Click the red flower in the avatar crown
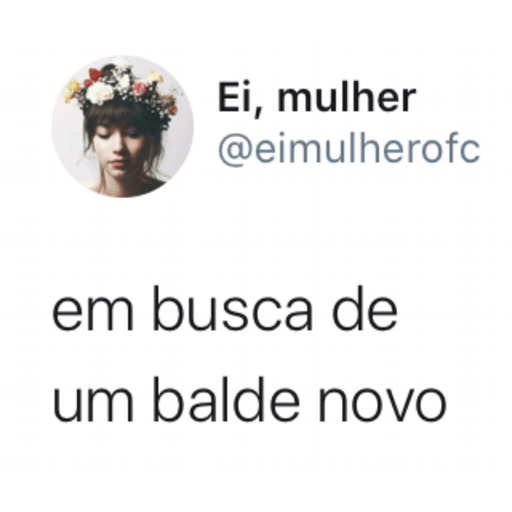The height and width of the screenshot is (512, 512). click(x=94, y=74)
